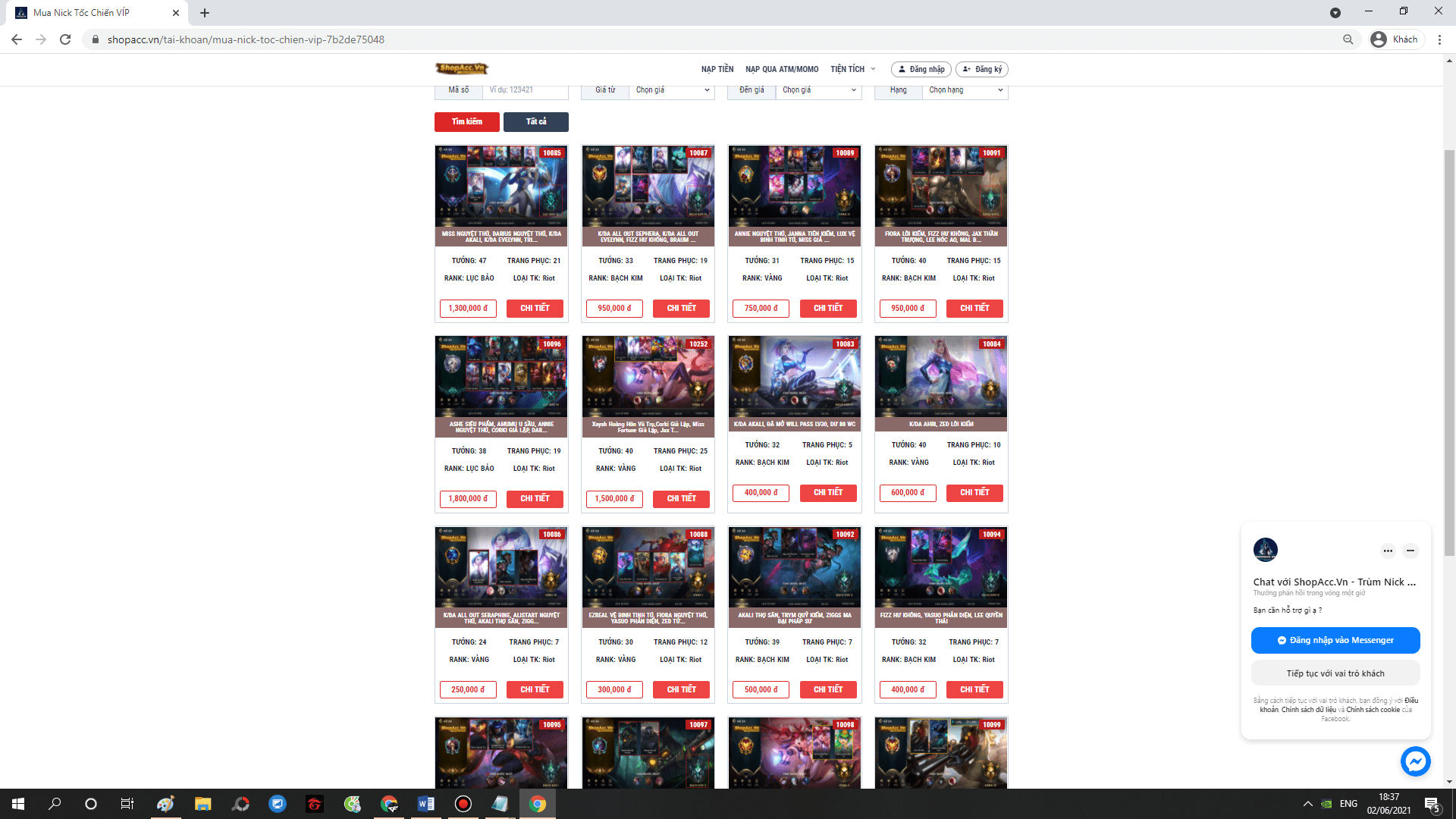Open browser zoom magnifier icon in address bar
Screen dimensions: 1456x819
pos(1348,39)
